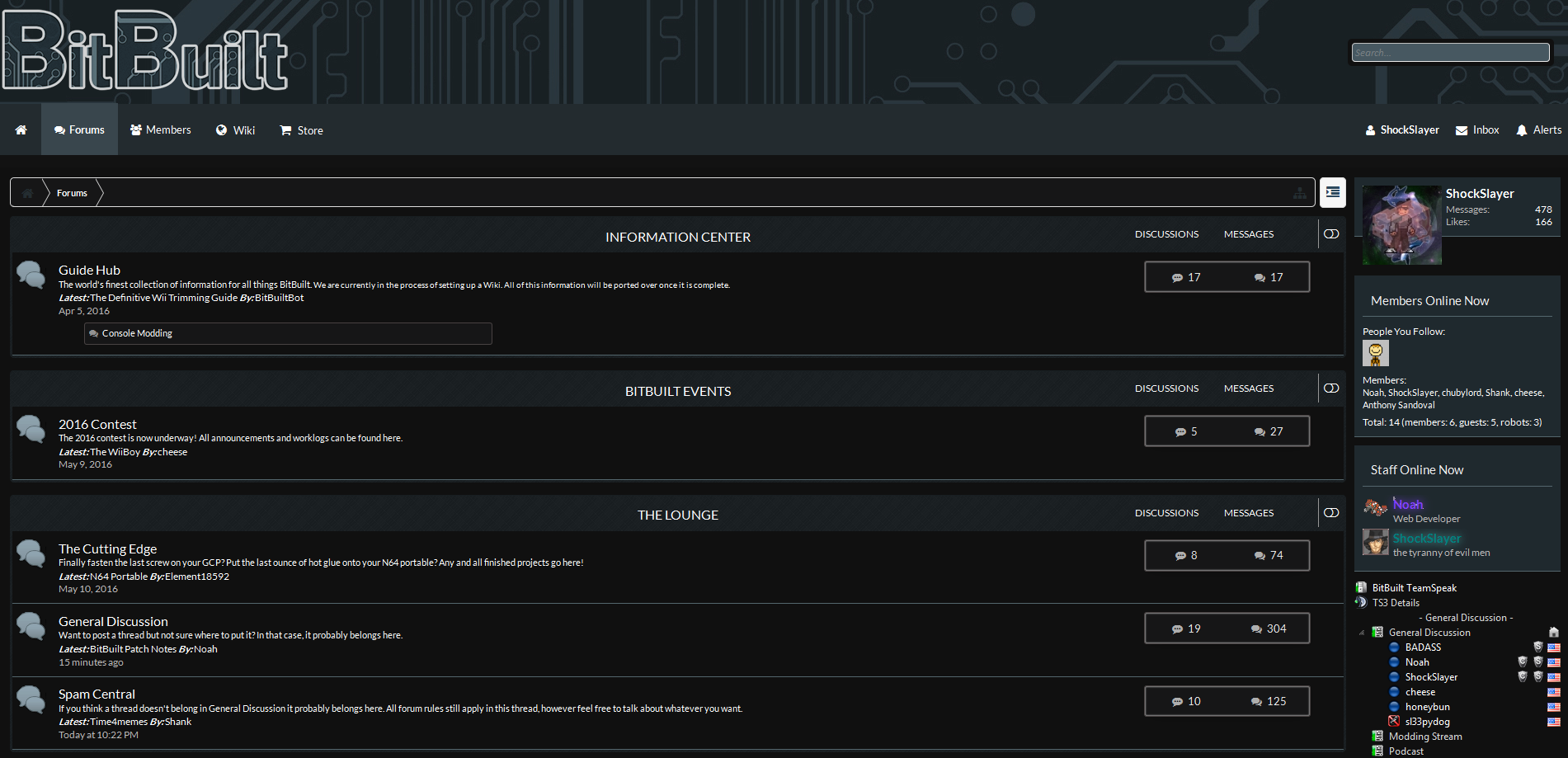Open the BitBuilt Patch Notes thread
Image resolution: width=1568 pixels, height=758 pixels.
click(133, 649)
